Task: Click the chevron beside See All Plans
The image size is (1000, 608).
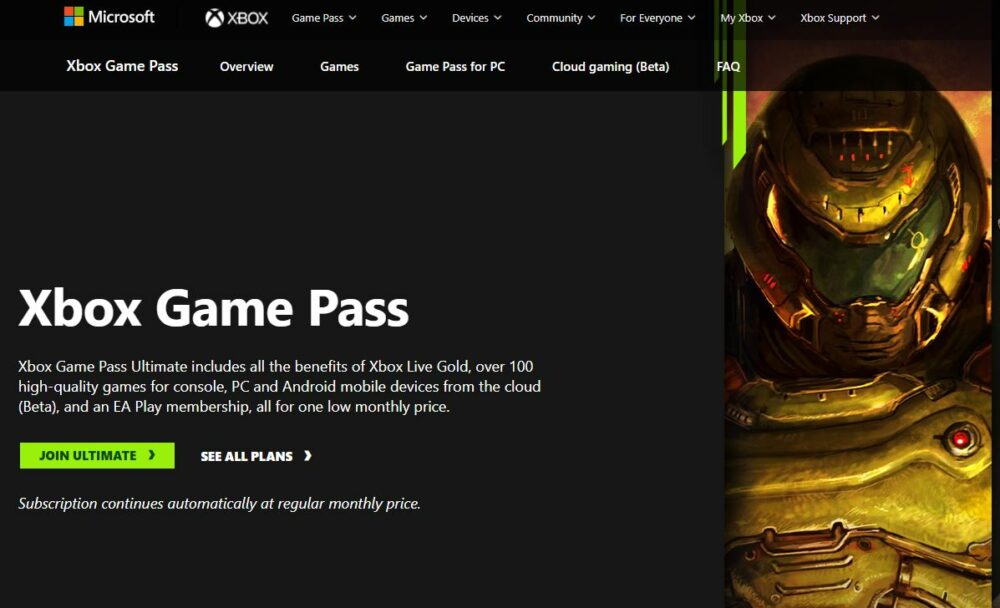Action: point(307,456)
